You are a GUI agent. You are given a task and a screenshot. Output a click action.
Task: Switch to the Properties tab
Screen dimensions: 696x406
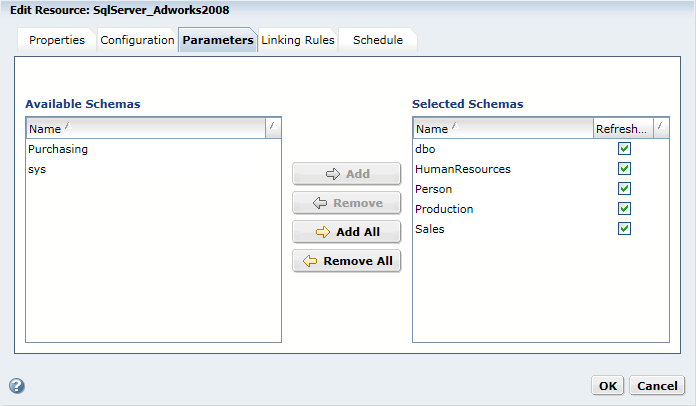pos(57,41)
